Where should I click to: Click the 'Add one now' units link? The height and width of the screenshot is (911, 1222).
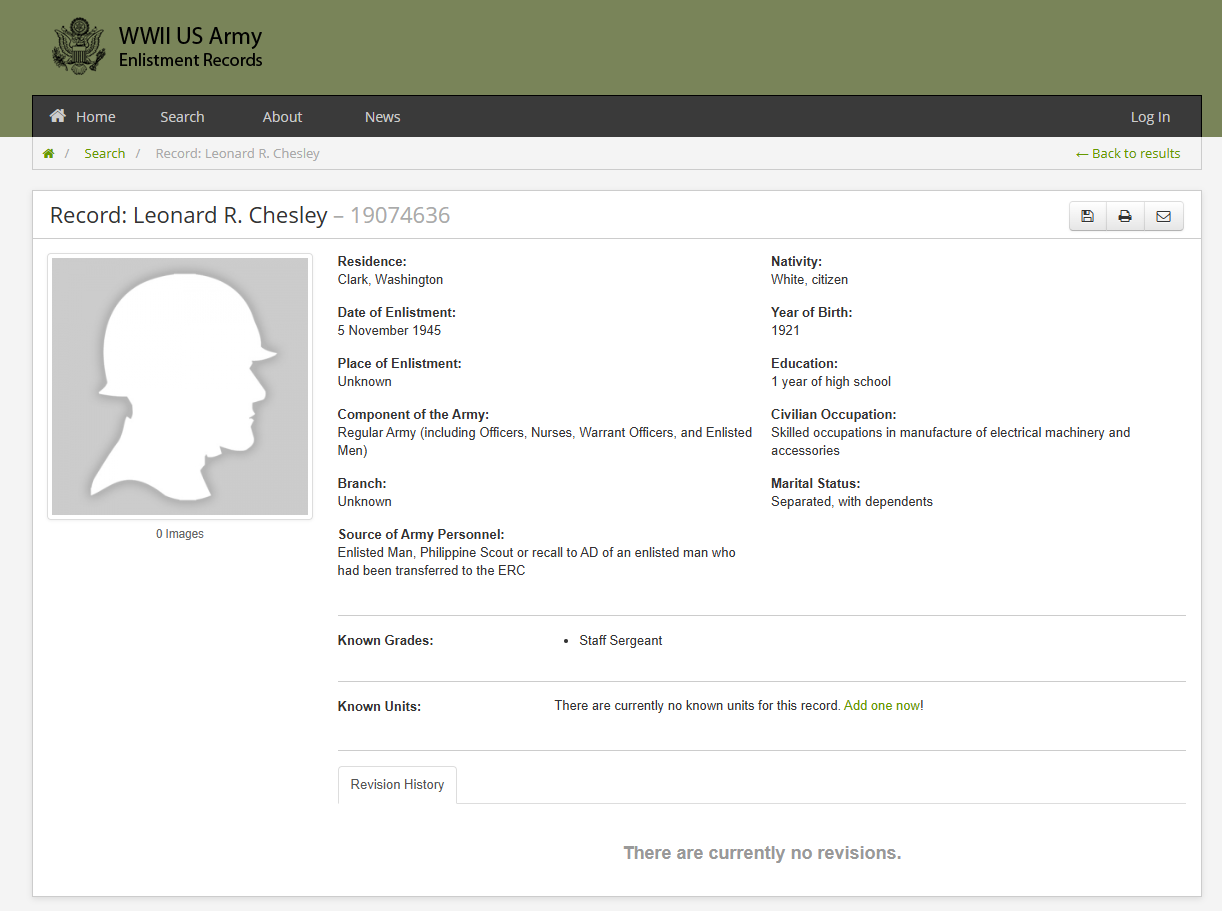point(881,706)
